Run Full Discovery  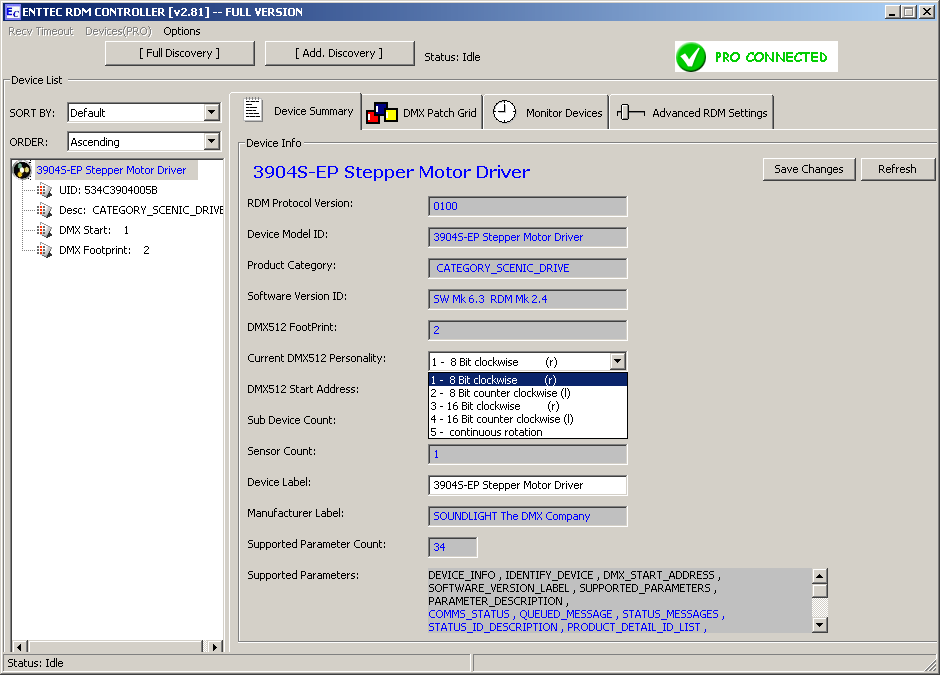pos(179,53)
